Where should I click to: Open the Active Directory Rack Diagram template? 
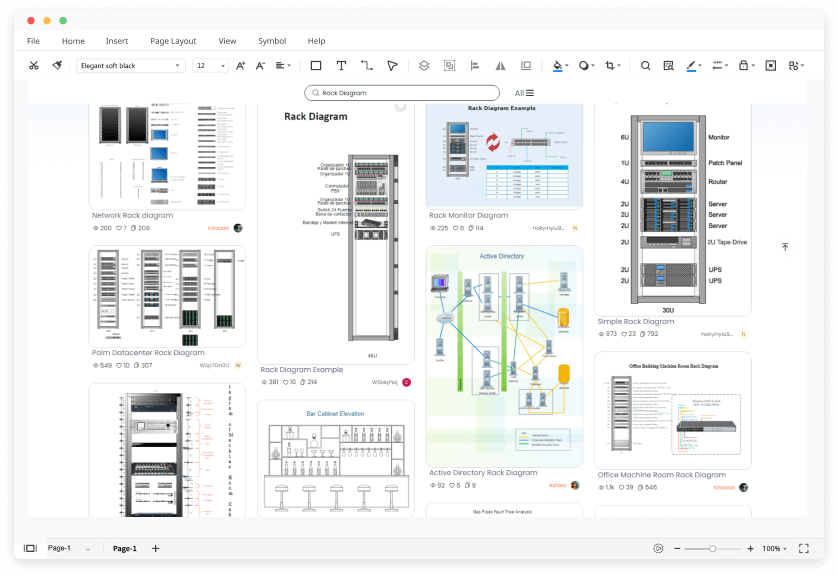504,355
